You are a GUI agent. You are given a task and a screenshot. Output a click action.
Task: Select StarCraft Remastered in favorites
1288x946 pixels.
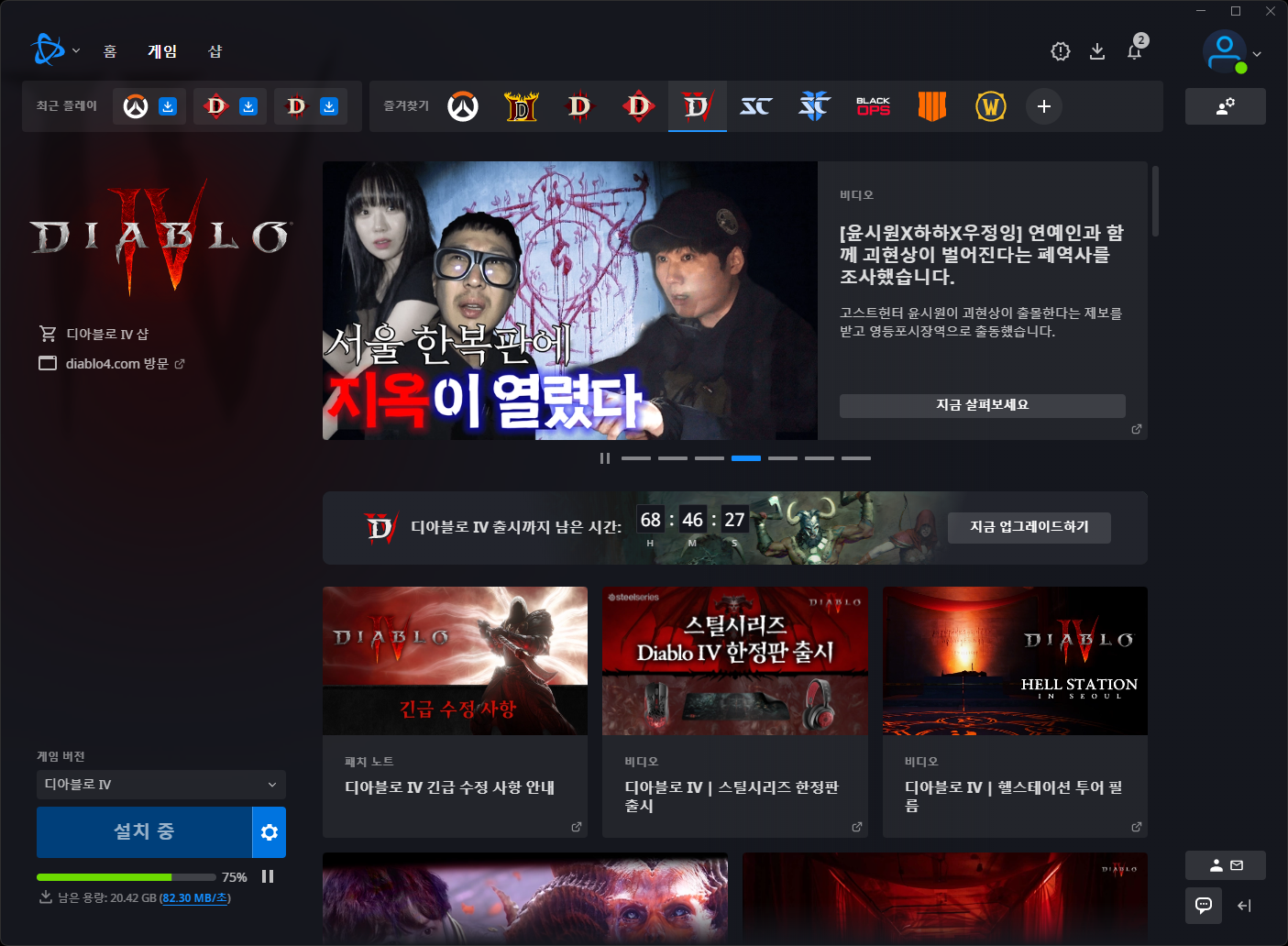(x=756, y=106)
